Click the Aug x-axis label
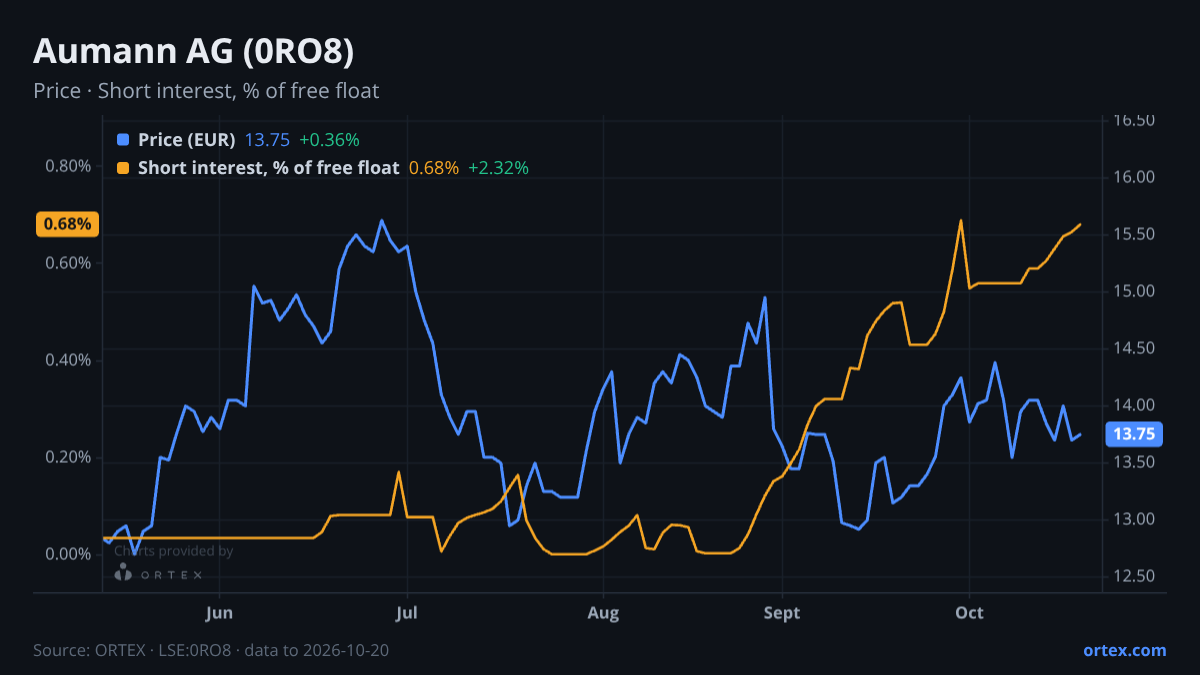This screenshot has width=1200, height=675. pyautogui.click(x=604, y=612)
